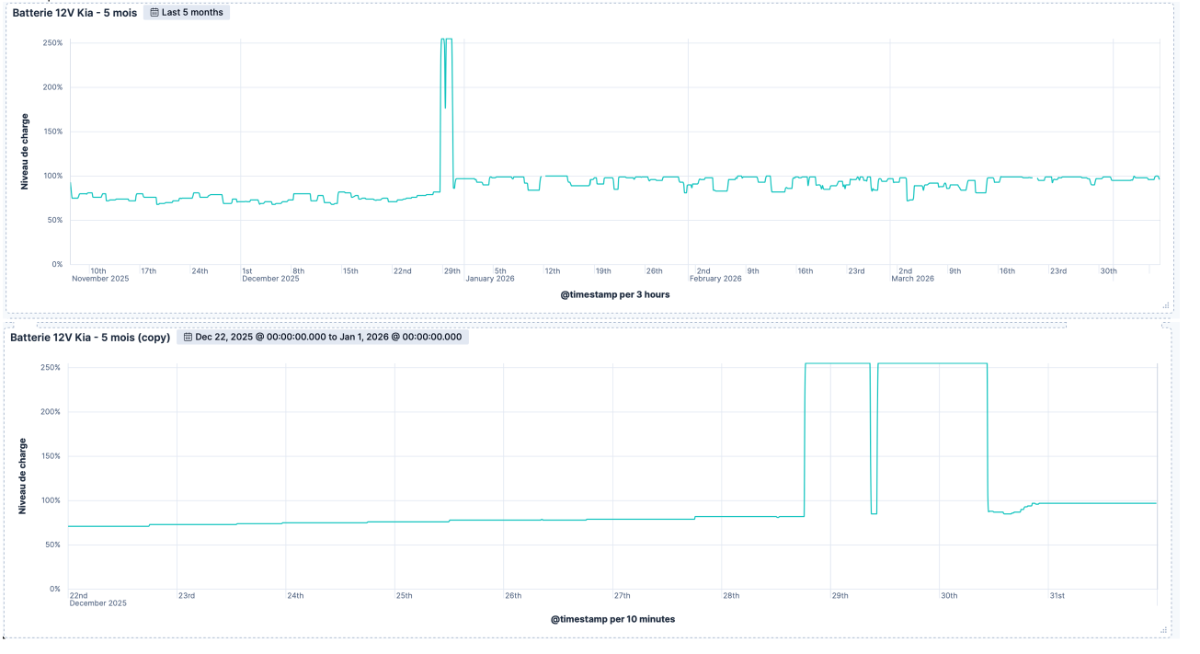This screenshot has width=1200, height=654.
Task: Click the '@timestamp per 3 hours' axis title
Action: (615, 295)
